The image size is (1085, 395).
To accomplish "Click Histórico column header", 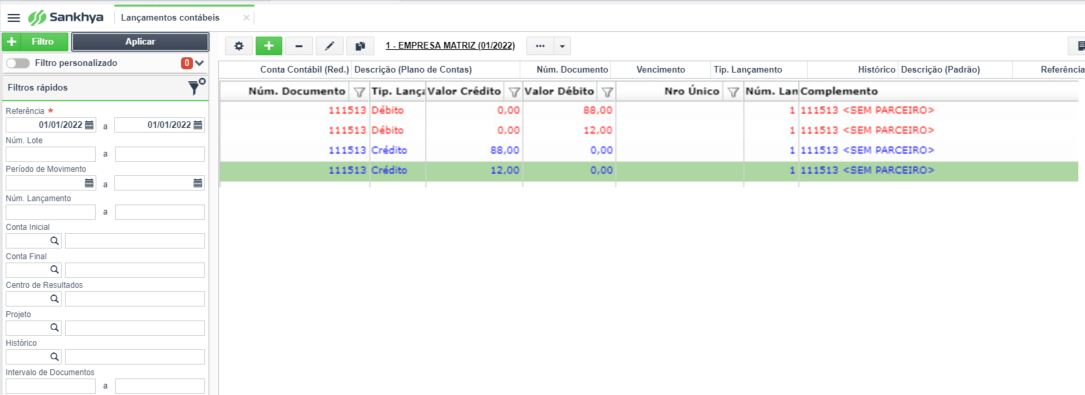I will click(x=877, y=70).
